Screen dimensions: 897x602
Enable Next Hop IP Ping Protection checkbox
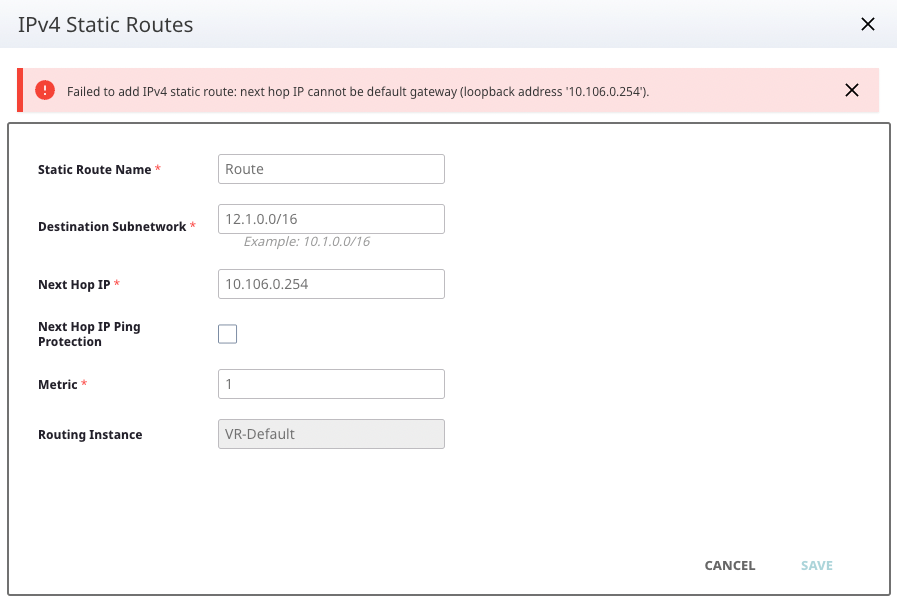(x=228, y=334)
